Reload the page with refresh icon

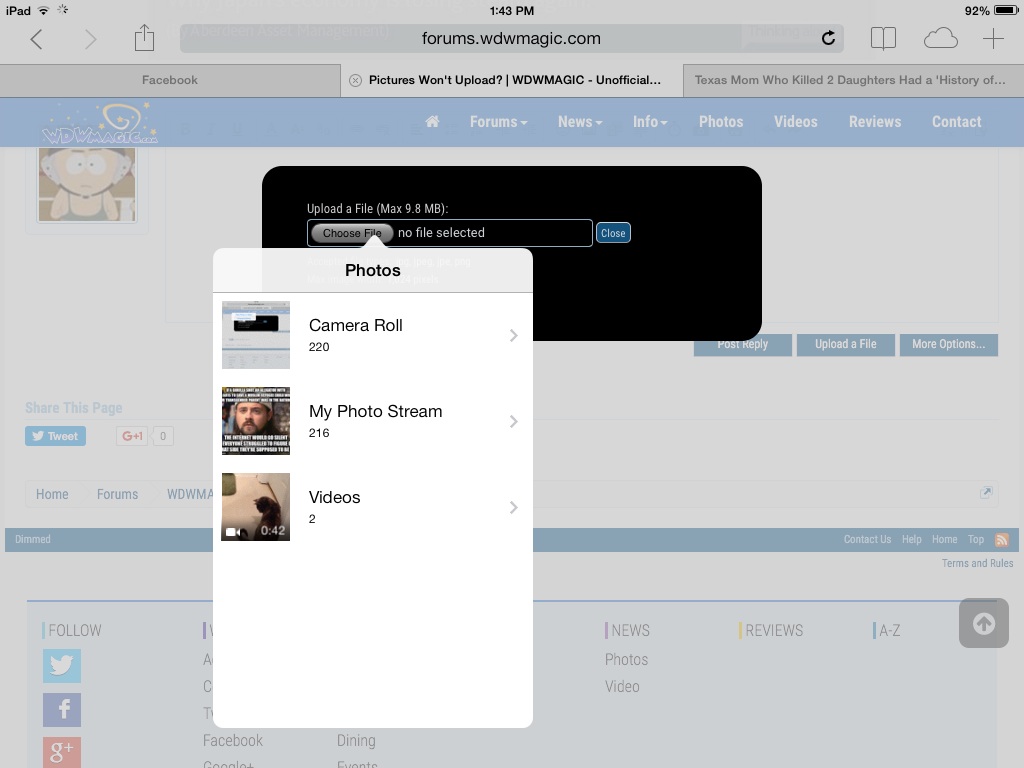click(828, 39)
